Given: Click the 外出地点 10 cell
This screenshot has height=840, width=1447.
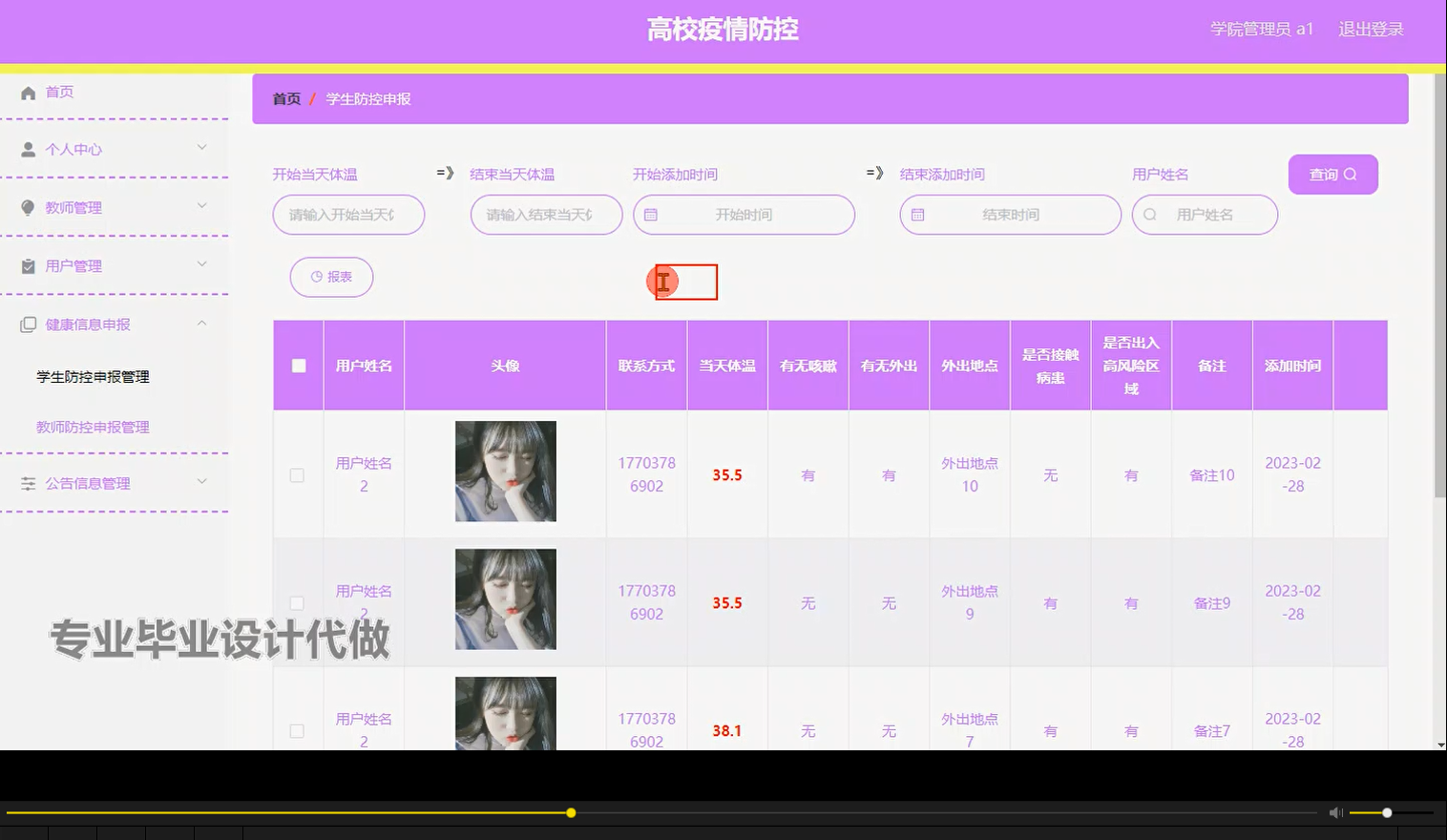Looking at the screenshot, I should pos(970,475).
